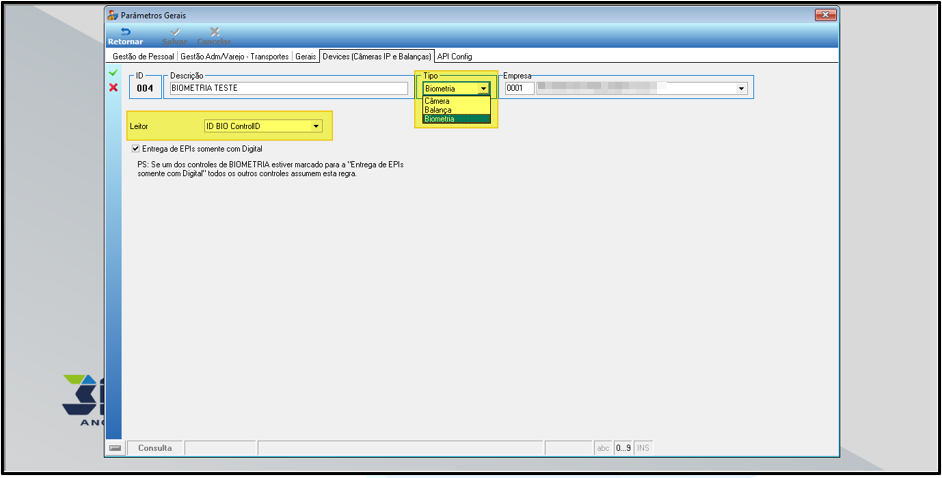The image size is (942, 478).
Task: Click the Retornar toolbar button
Action: [125, 37]
